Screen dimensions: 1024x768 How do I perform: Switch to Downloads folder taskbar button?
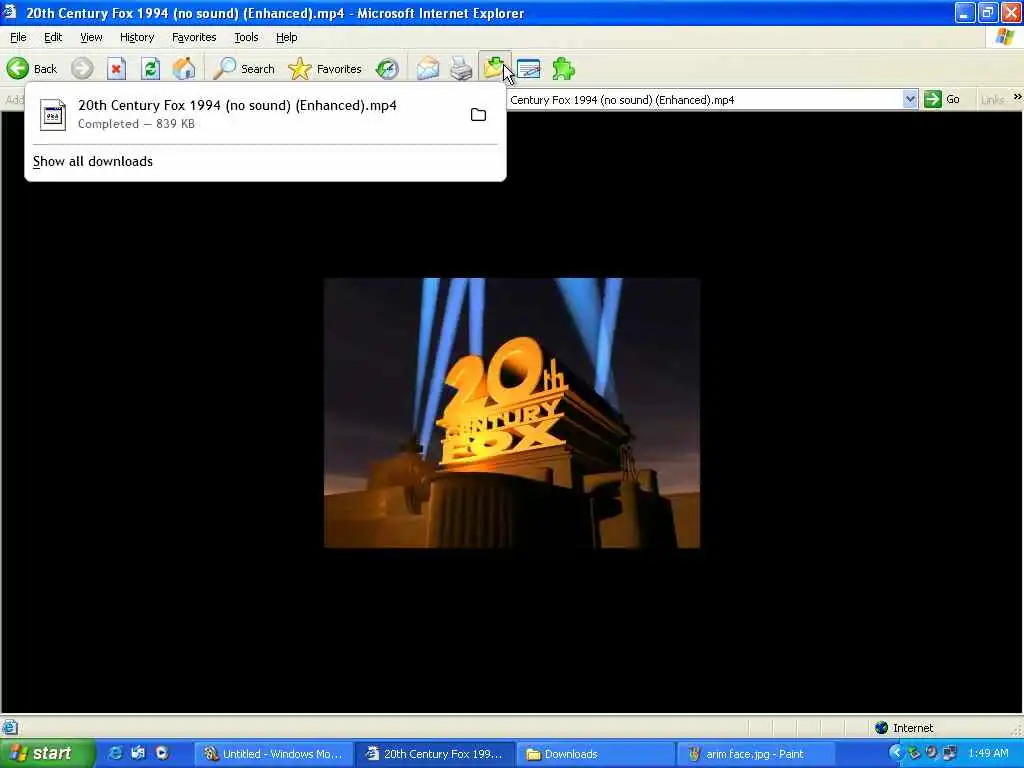[596, 754]
